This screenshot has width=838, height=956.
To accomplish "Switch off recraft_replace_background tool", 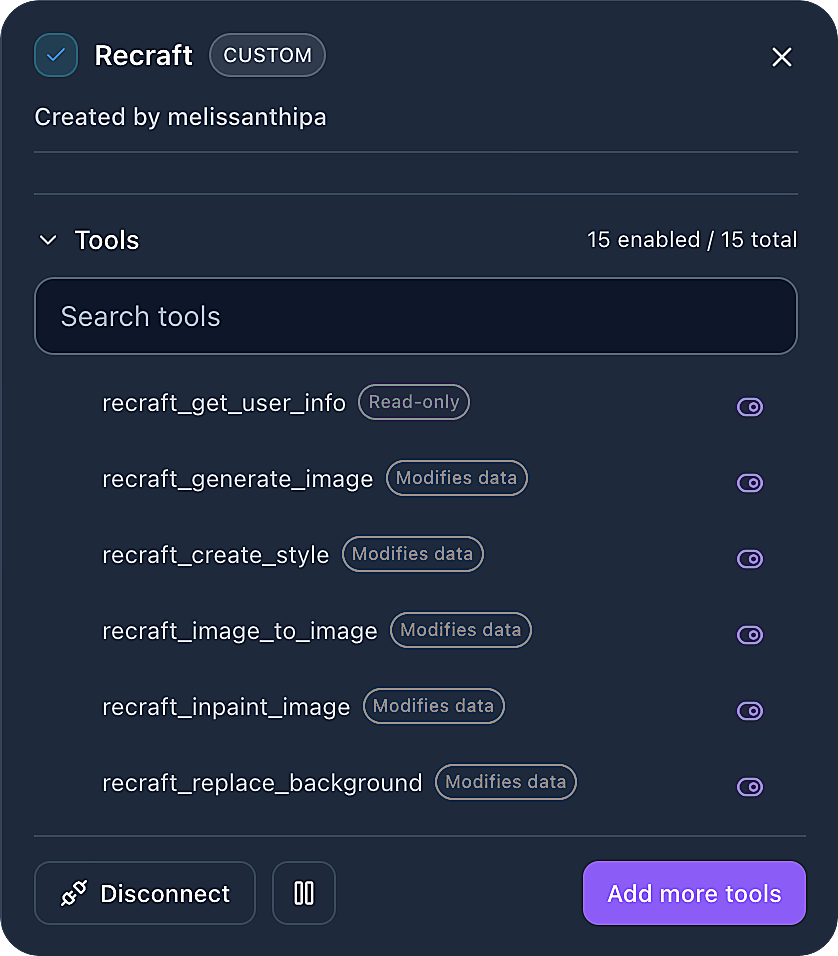I will tap(750, 787).
